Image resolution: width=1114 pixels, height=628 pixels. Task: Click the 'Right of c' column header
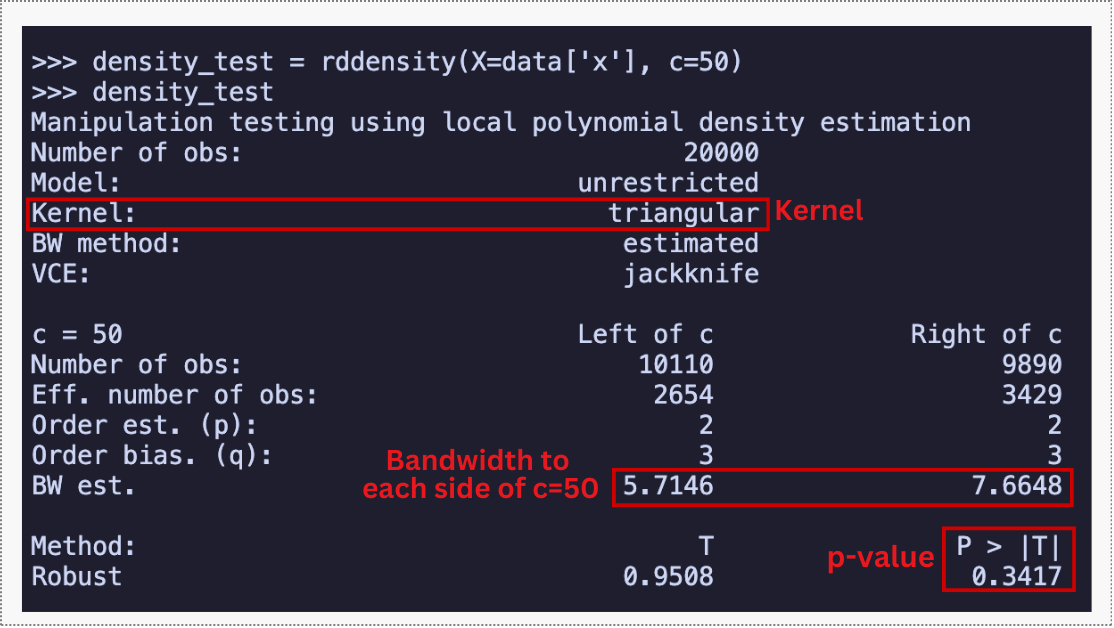(985, 334)
